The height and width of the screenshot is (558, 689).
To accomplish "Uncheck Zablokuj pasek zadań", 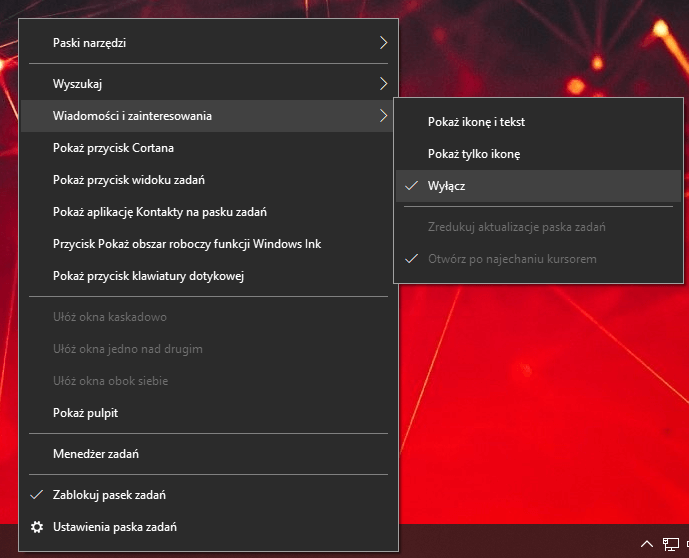I will 208,495.
